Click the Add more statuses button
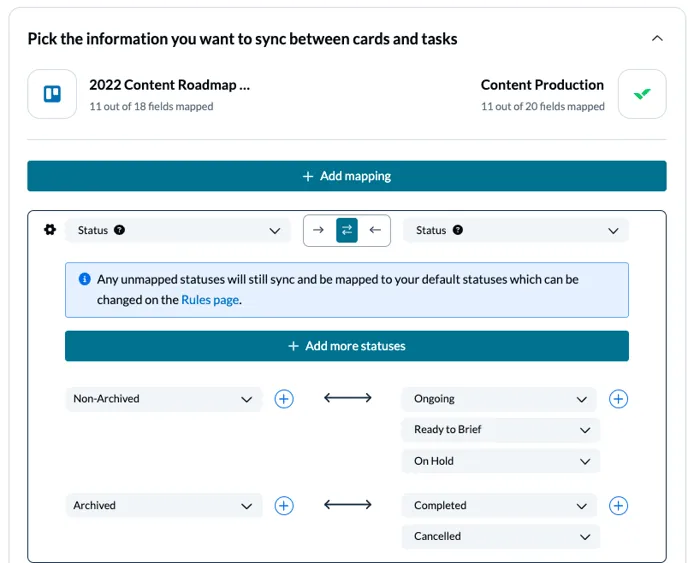Image resolution: width=688 pixels, height=563 pixels. coord(346,346)
